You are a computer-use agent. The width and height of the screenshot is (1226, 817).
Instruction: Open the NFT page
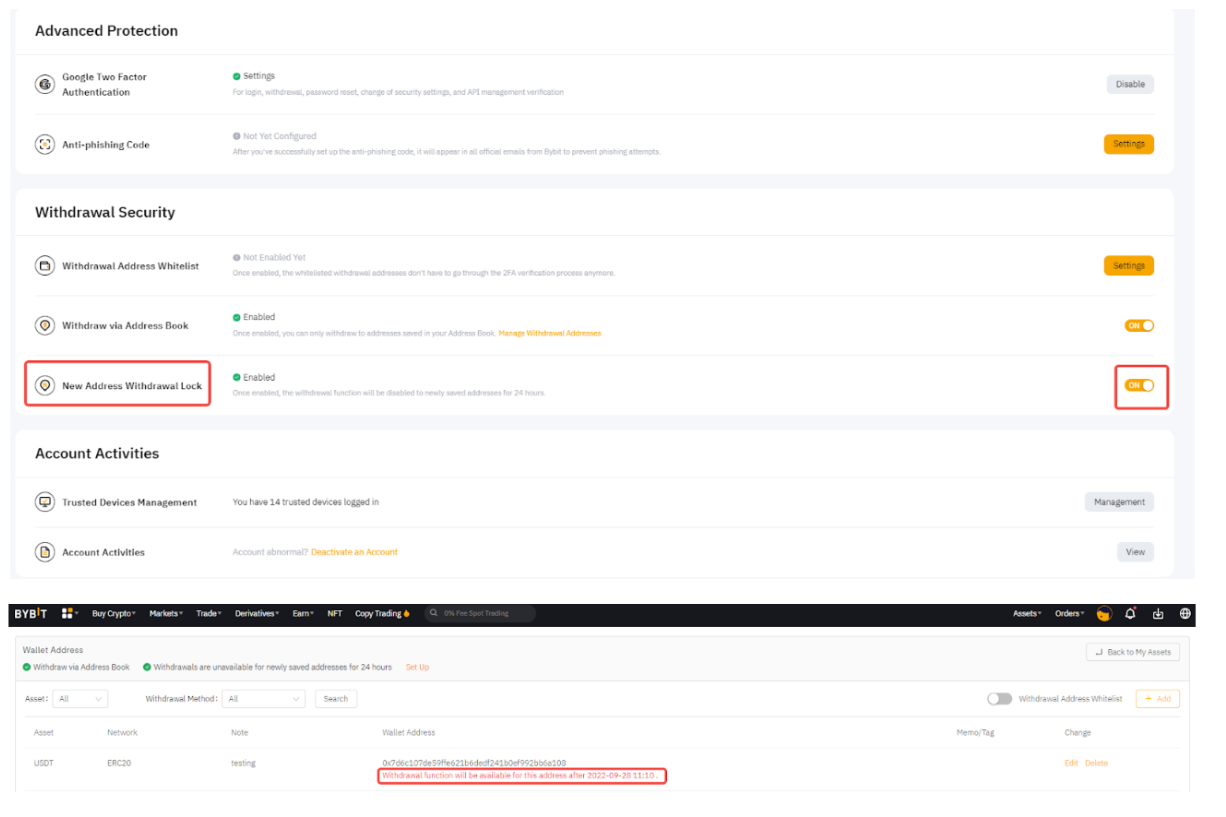pyautogui.click(x=334, y=614)
